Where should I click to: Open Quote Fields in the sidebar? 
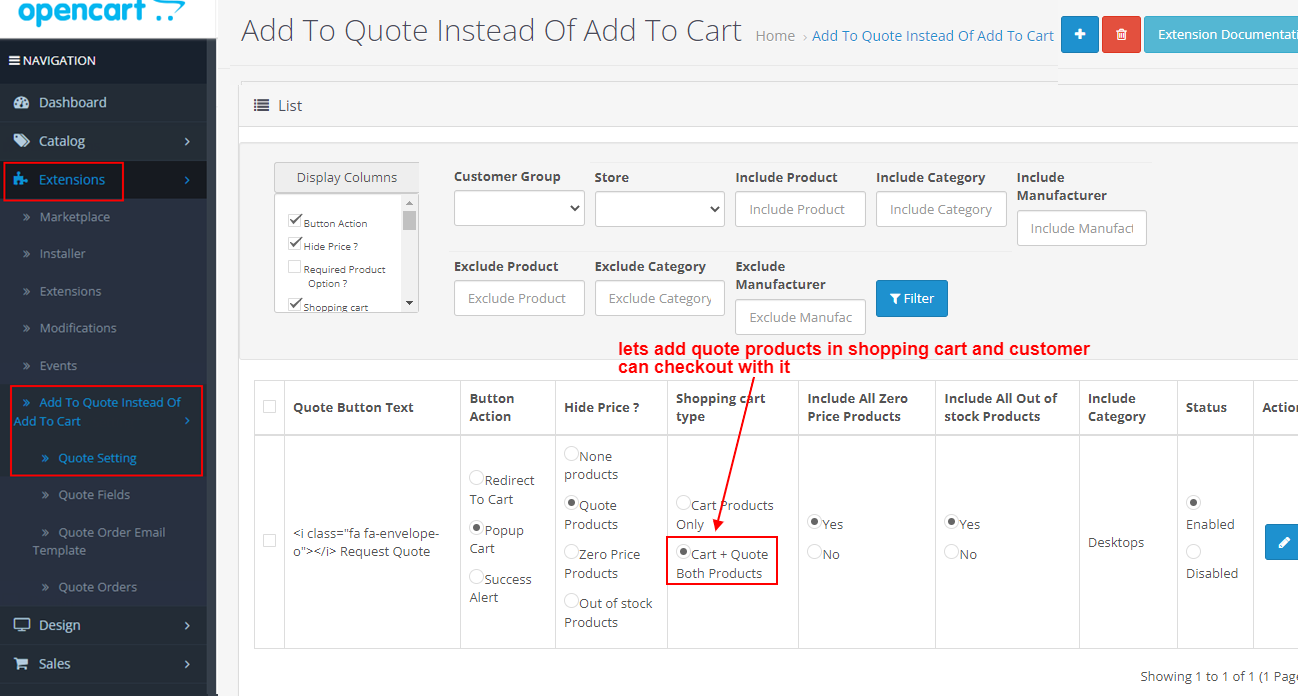(94, 495)
